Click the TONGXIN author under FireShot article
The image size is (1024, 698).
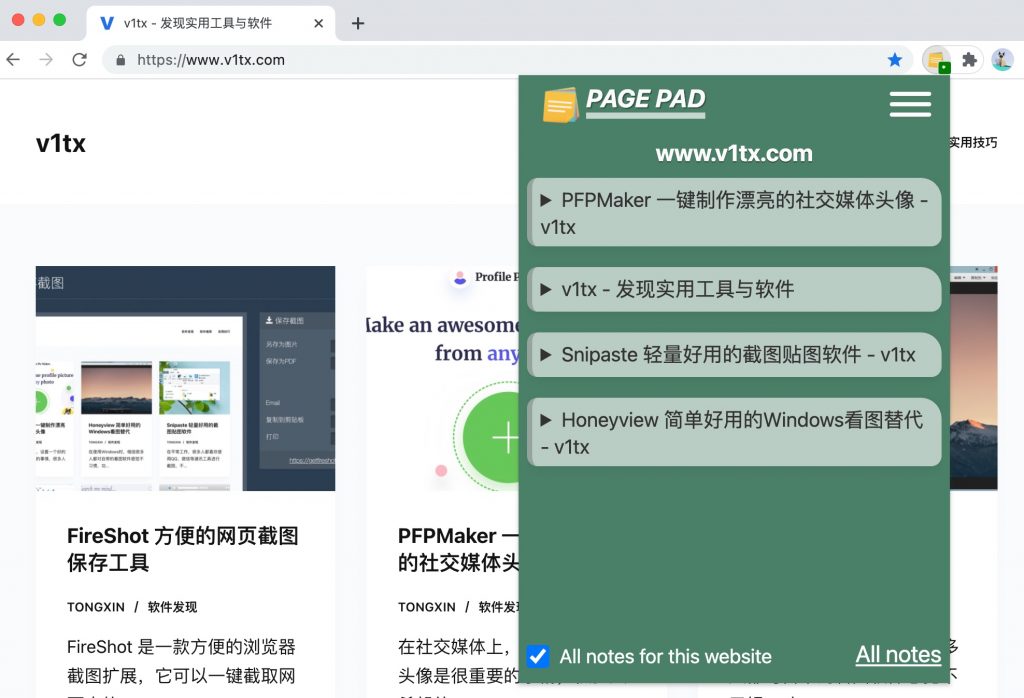click(x=96, y=607)
